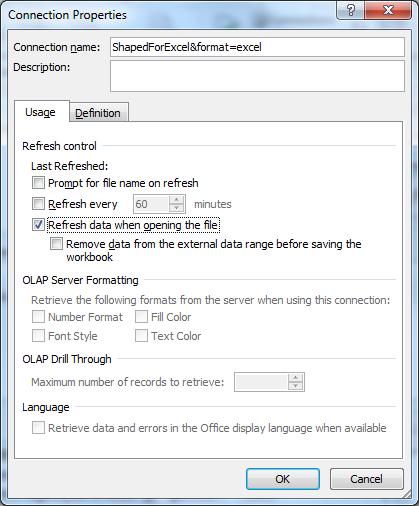This screenshot has width=419, height=506.
Task: Tick the Font Style checkbox
Action: point(38,336)
